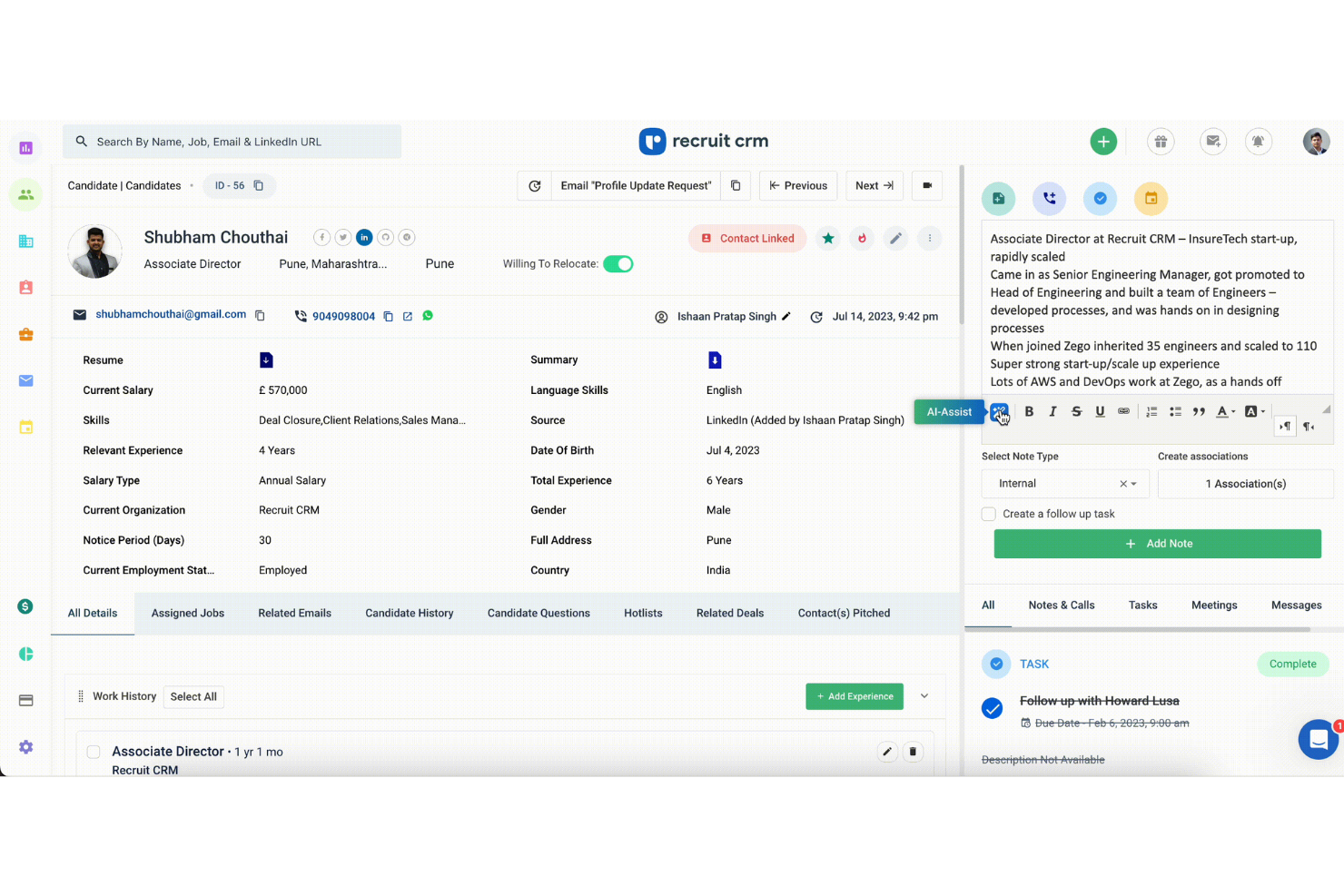Screen dimensions: 1344x896
Task: Open the text background color dropdown
Action: click(1254, 411)
